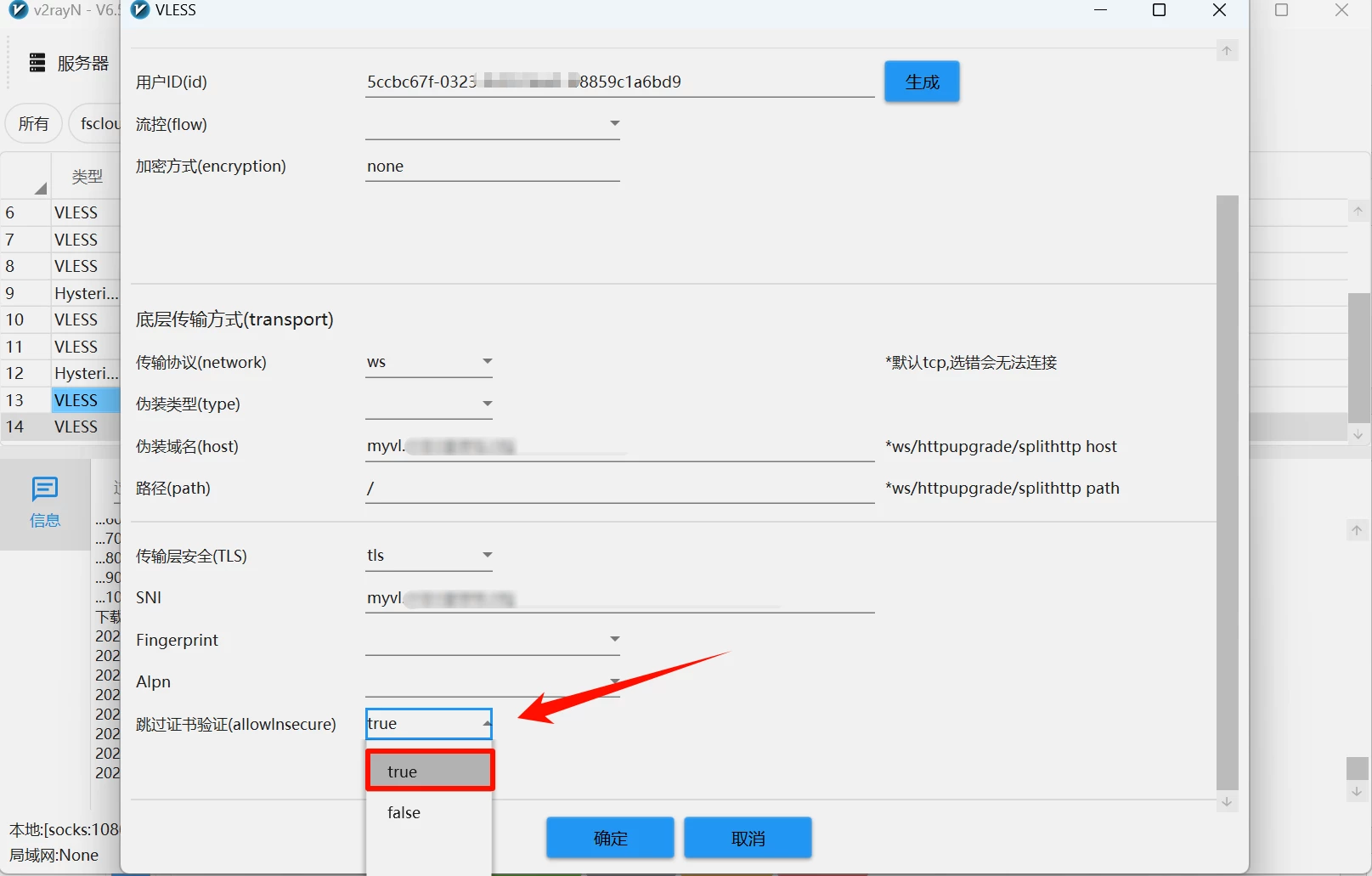1372x876 pixels.
Task: Switch to the 所有 group tab
Action: [34, 124]
